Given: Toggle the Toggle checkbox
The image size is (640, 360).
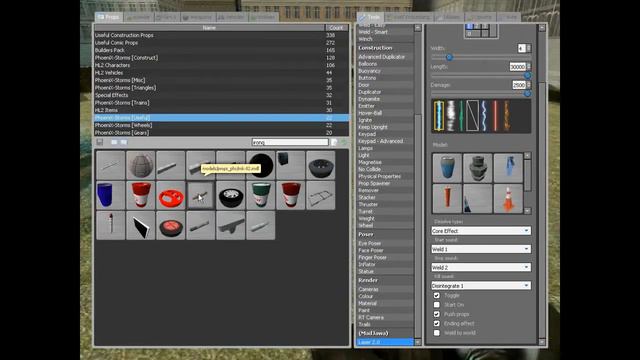Looking at the screenshot, I should [x=437, y=295].
